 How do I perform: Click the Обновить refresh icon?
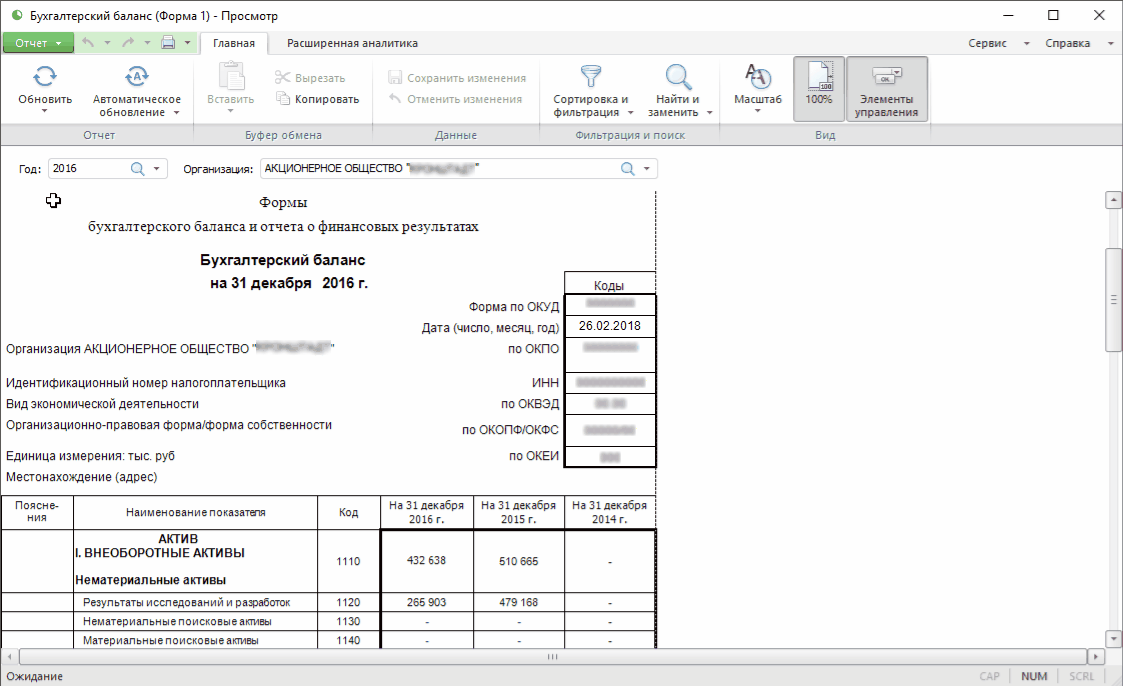45,76
